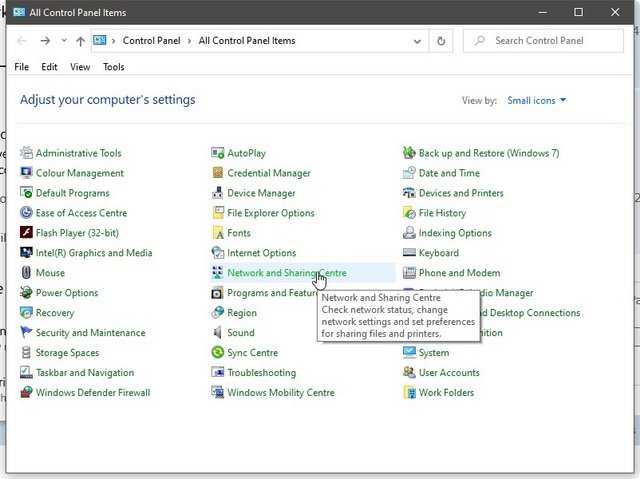The image size is (640, 479).
Task: Open the Edit menu
Action: tap(49, 67)
